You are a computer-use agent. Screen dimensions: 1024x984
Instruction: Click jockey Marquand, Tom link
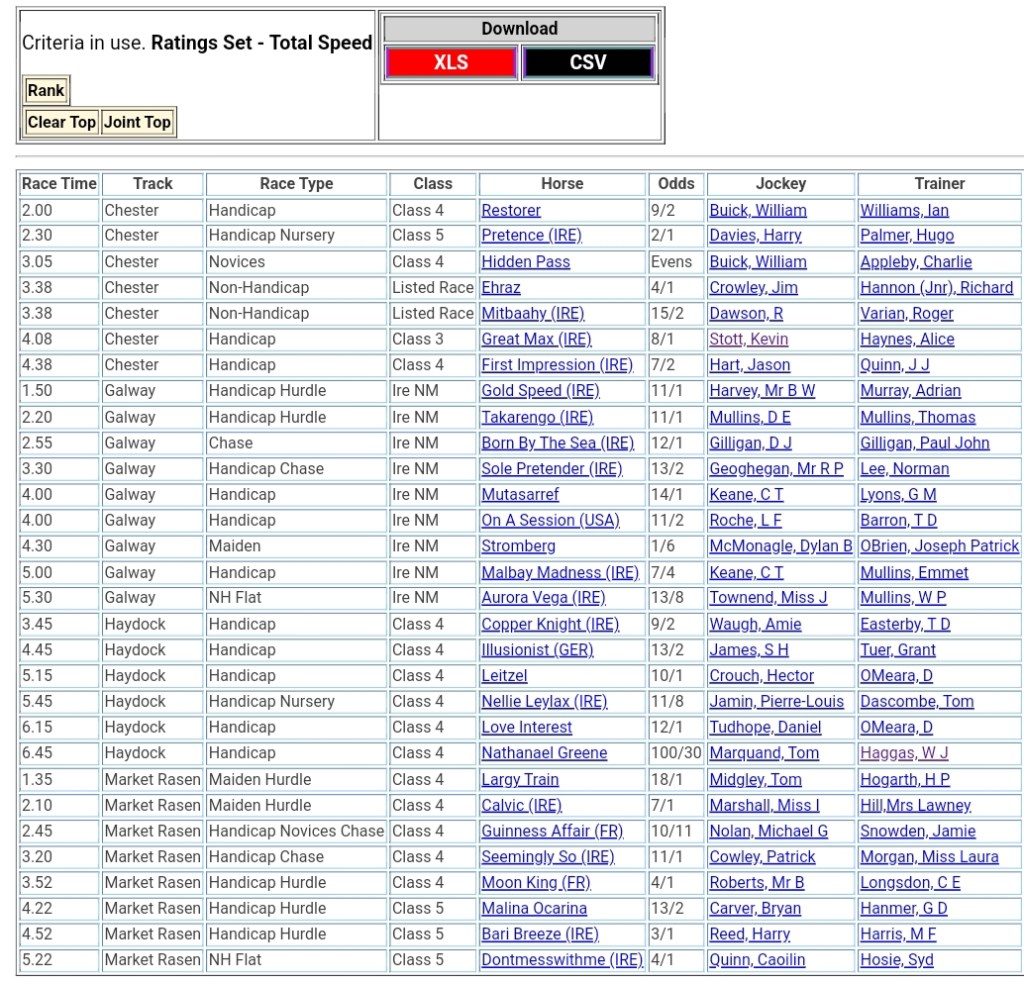coord(764,753)
